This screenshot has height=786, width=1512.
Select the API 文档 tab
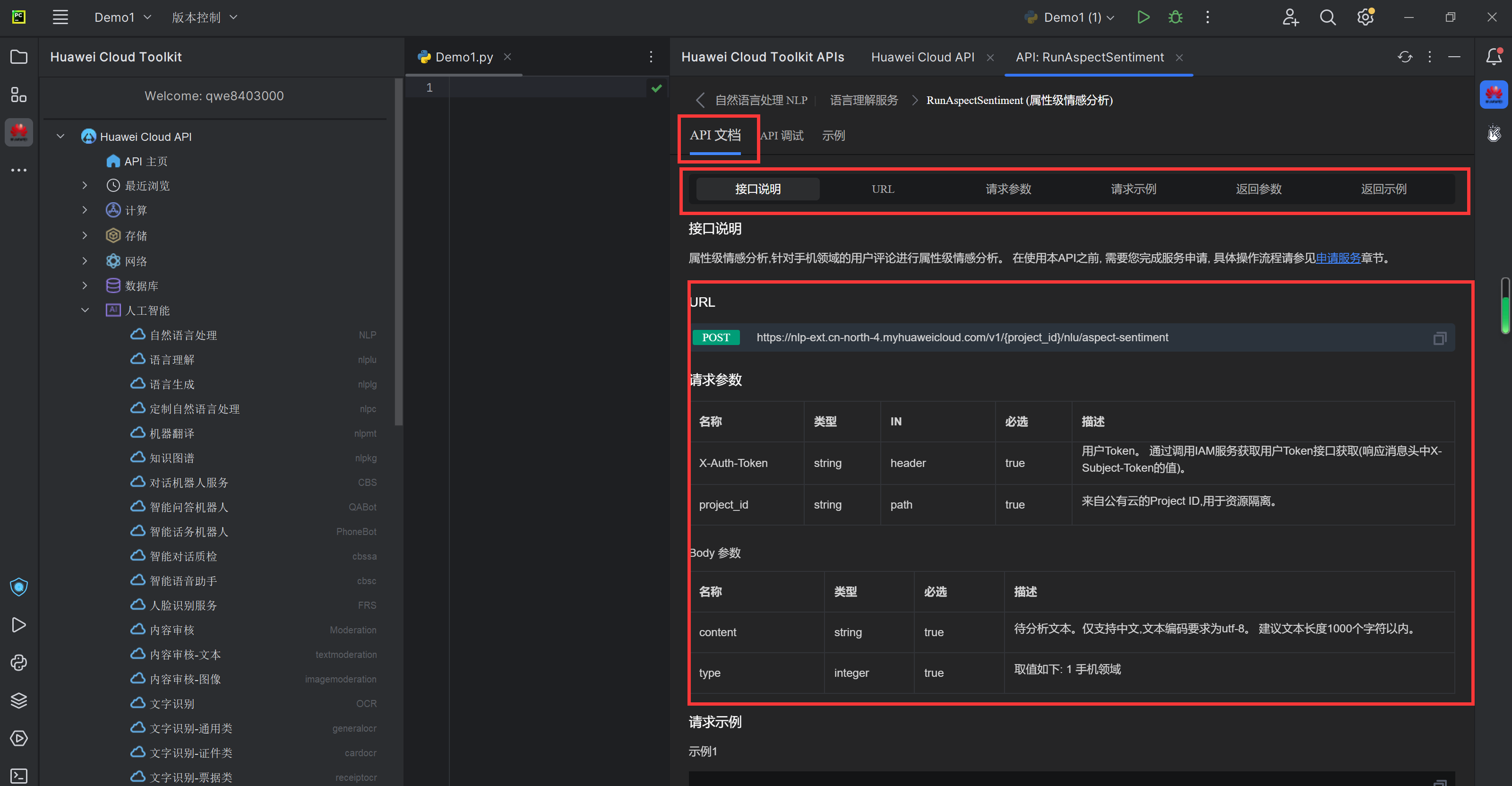click(715, 136)
